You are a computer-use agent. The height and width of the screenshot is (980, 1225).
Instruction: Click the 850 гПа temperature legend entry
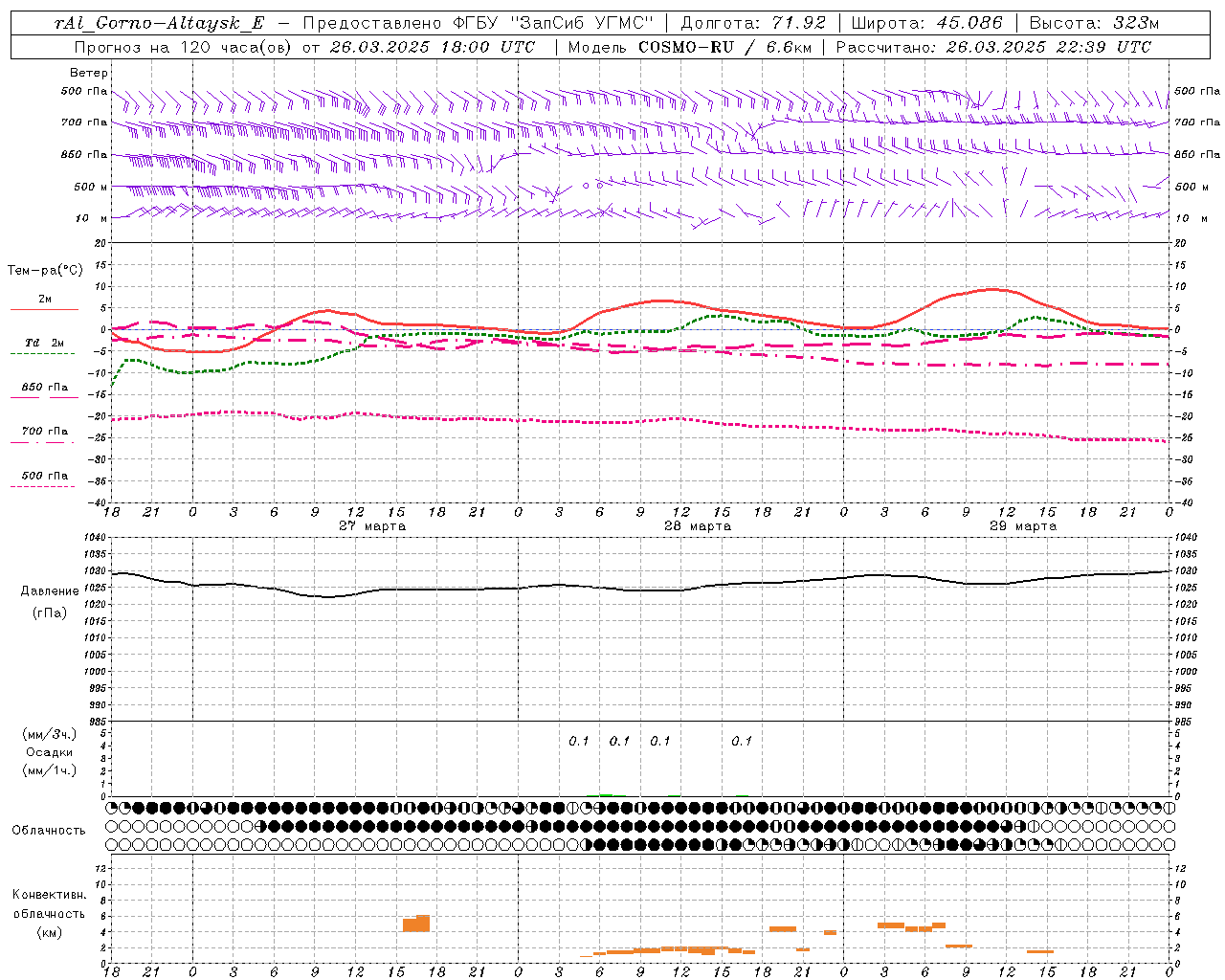click(44, 388)
